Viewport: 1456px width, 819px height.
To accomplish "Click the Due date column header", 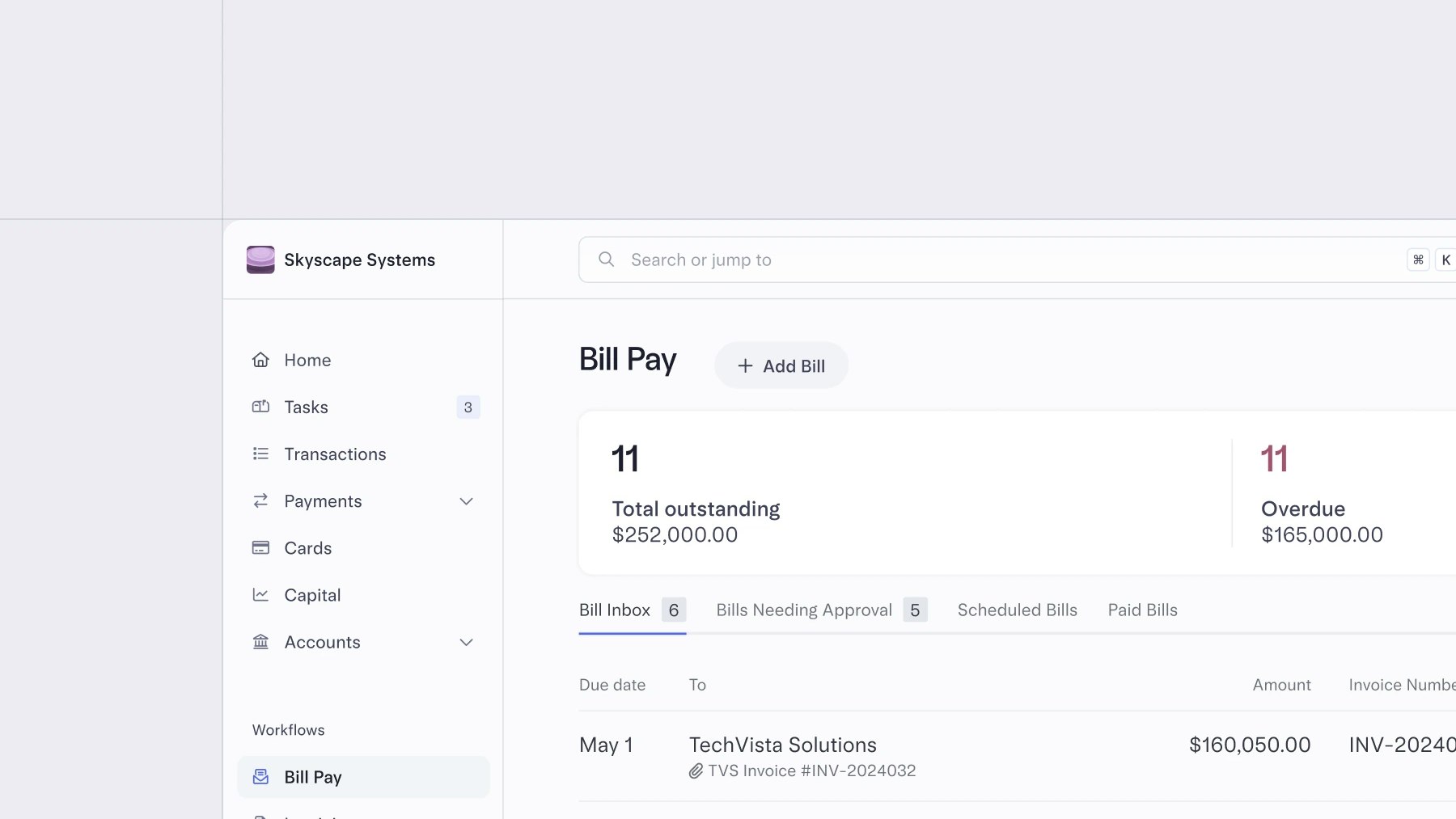I will (x=612, y=685).
